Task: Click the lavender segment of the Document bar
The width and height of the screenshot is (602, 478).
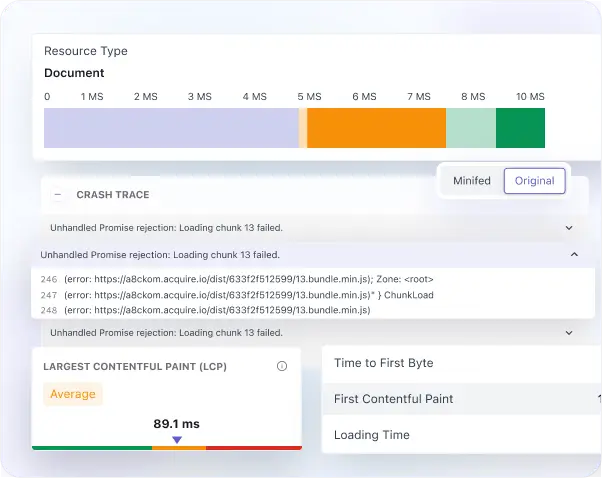Action: coord(171,128)
